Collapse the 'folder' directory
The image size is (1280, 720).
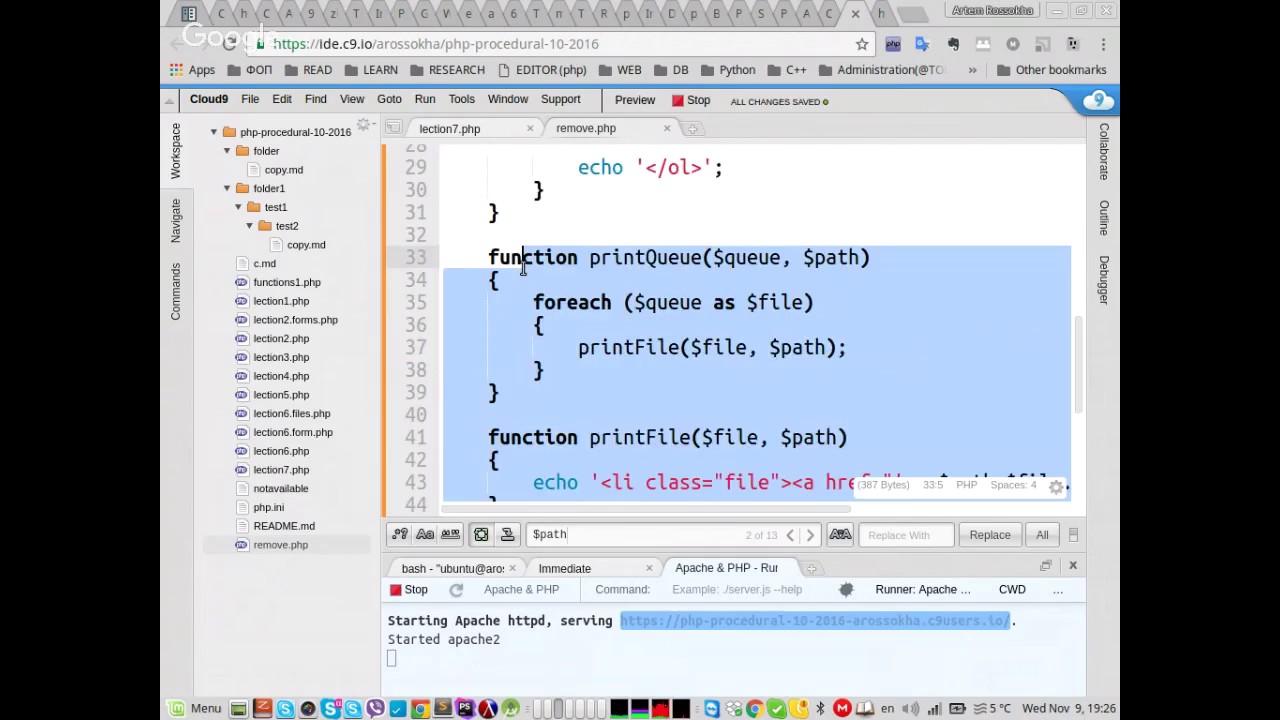[227, 151]
